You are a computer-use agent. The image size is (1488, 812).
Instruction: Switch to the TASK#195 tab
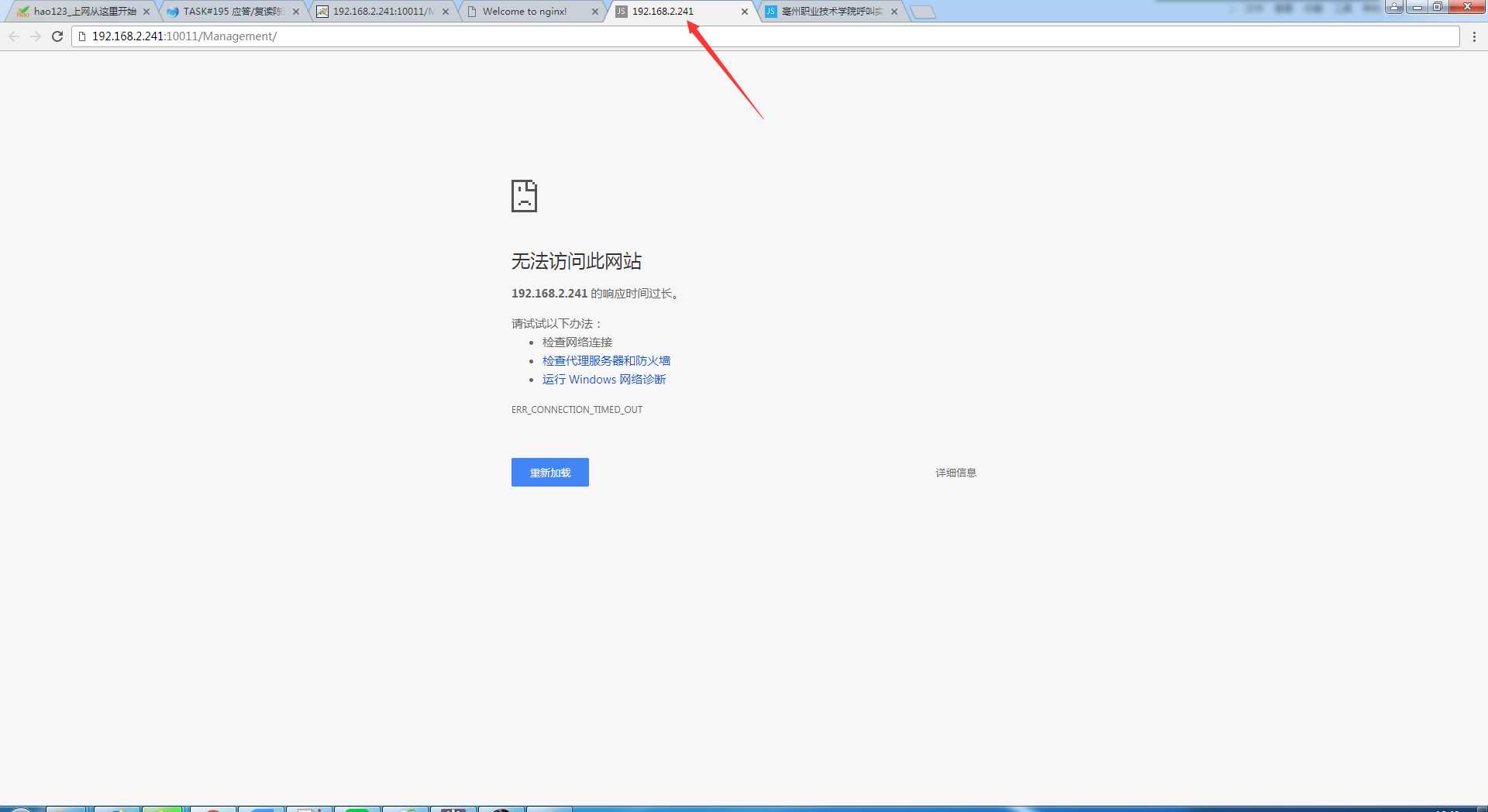click(x=234, y=12)
